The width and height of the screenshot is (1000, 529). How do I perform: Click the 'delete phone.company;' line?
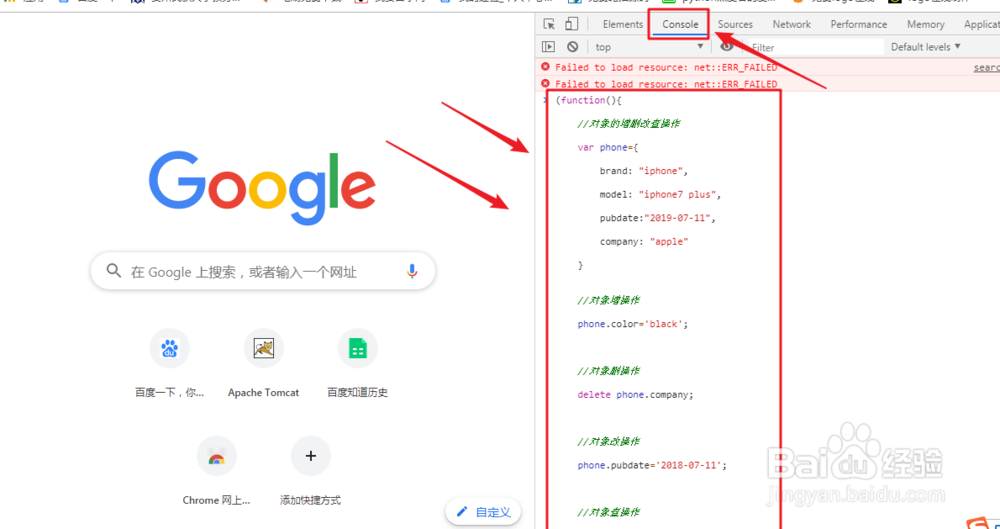click(x=635, y=394)
